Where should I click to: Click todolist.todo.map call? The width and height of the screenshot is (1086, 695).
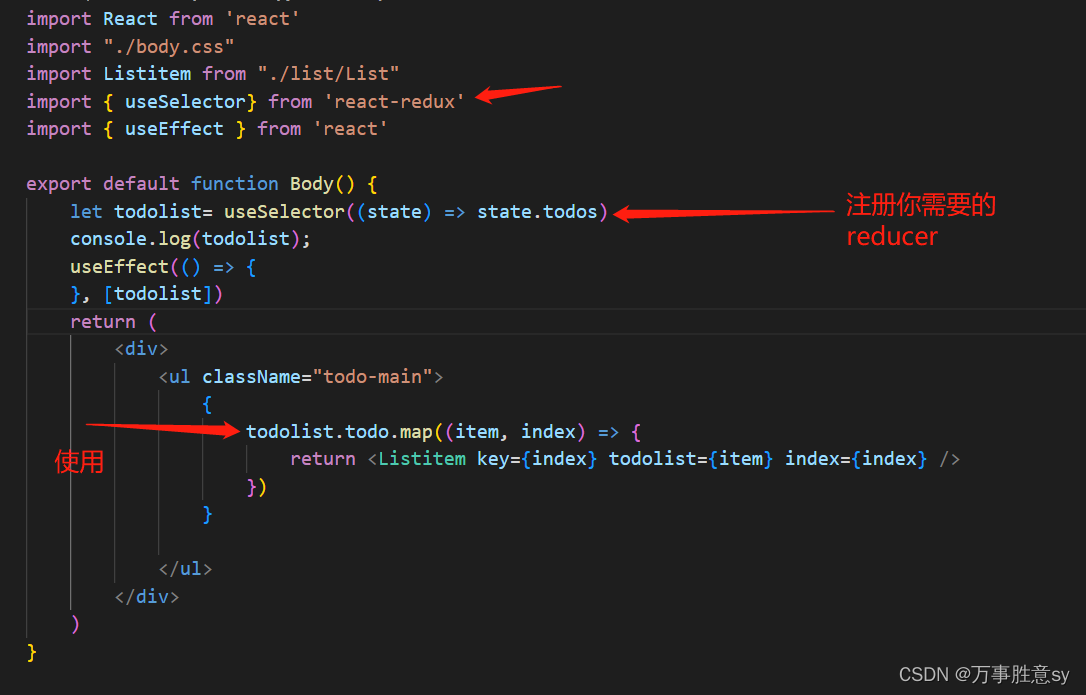click(x=339, y=432)
